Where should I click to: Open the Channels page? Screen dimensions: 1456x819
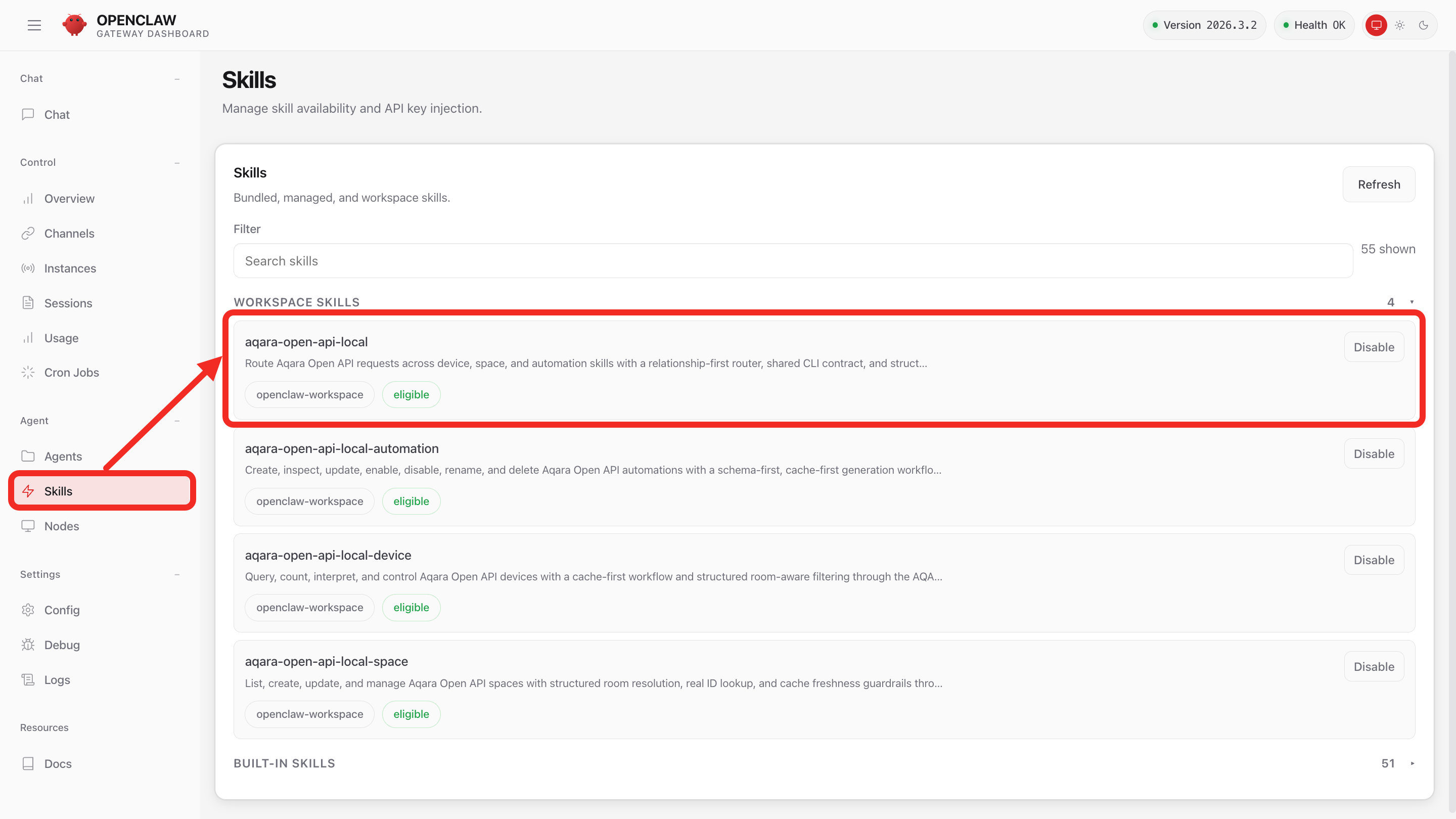click(102, 234)
